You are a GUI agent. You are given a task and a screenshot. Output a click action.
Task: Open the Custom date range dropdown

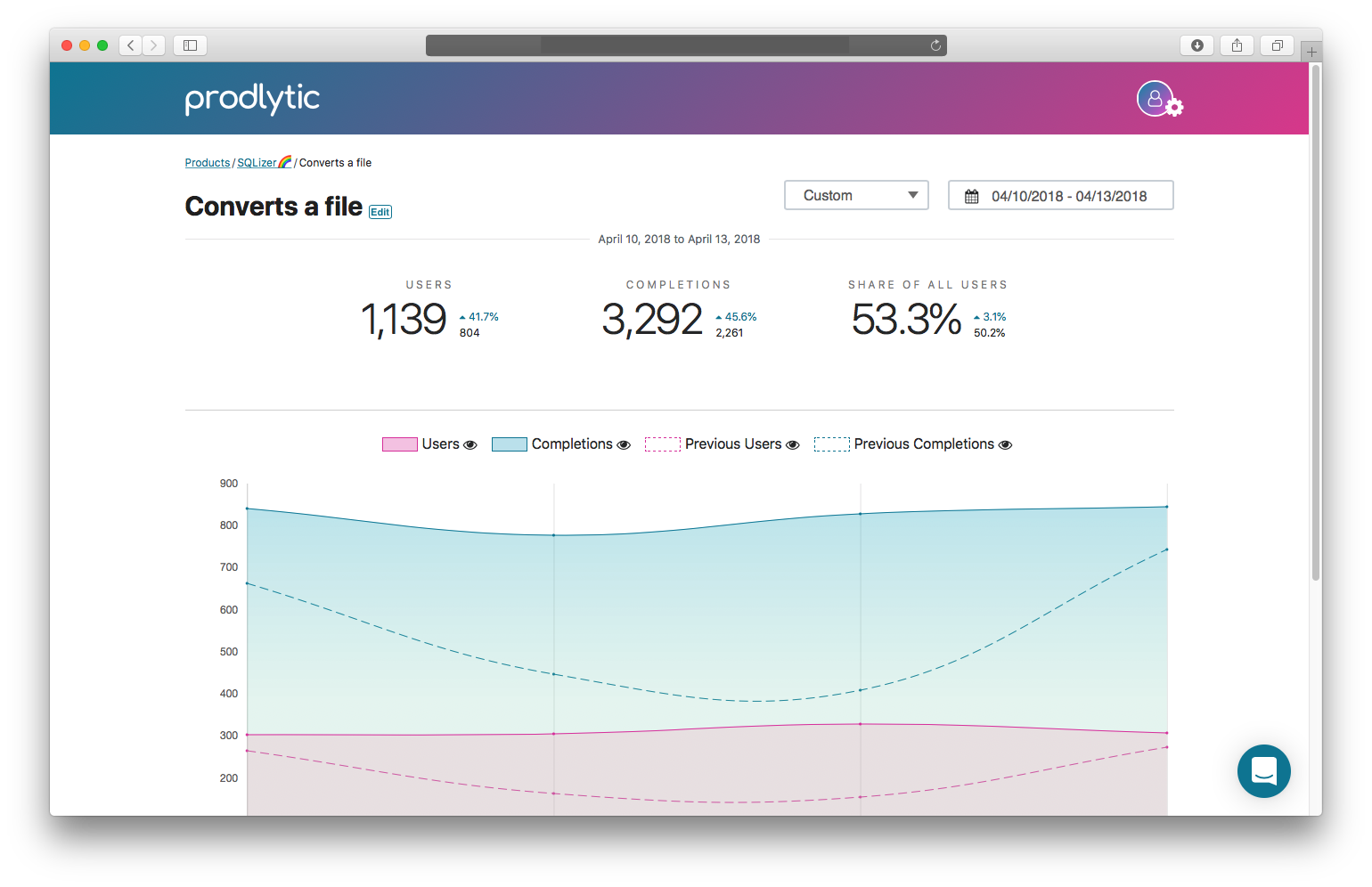click(x=856, y=195)
